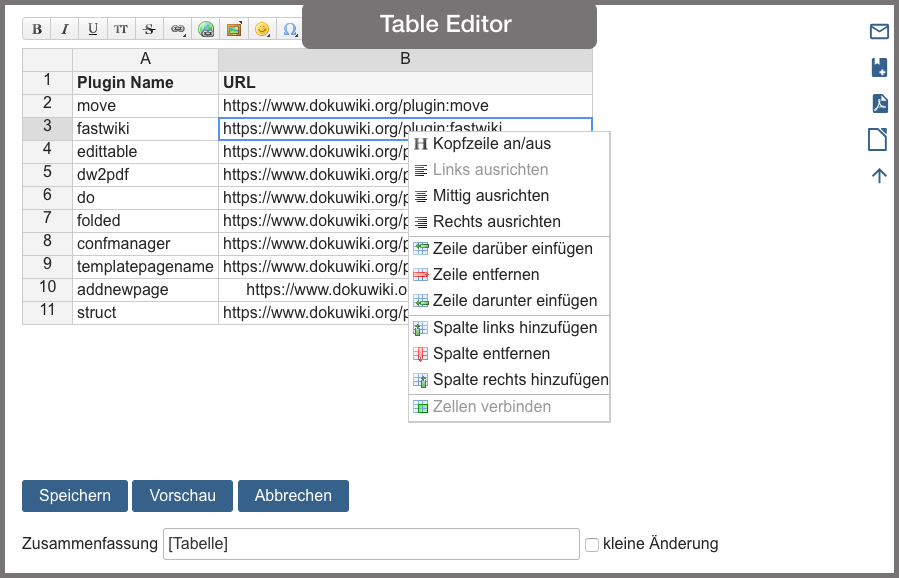Select the Plugin Name header cell
The image size is (899, 578).
(145, 83)
